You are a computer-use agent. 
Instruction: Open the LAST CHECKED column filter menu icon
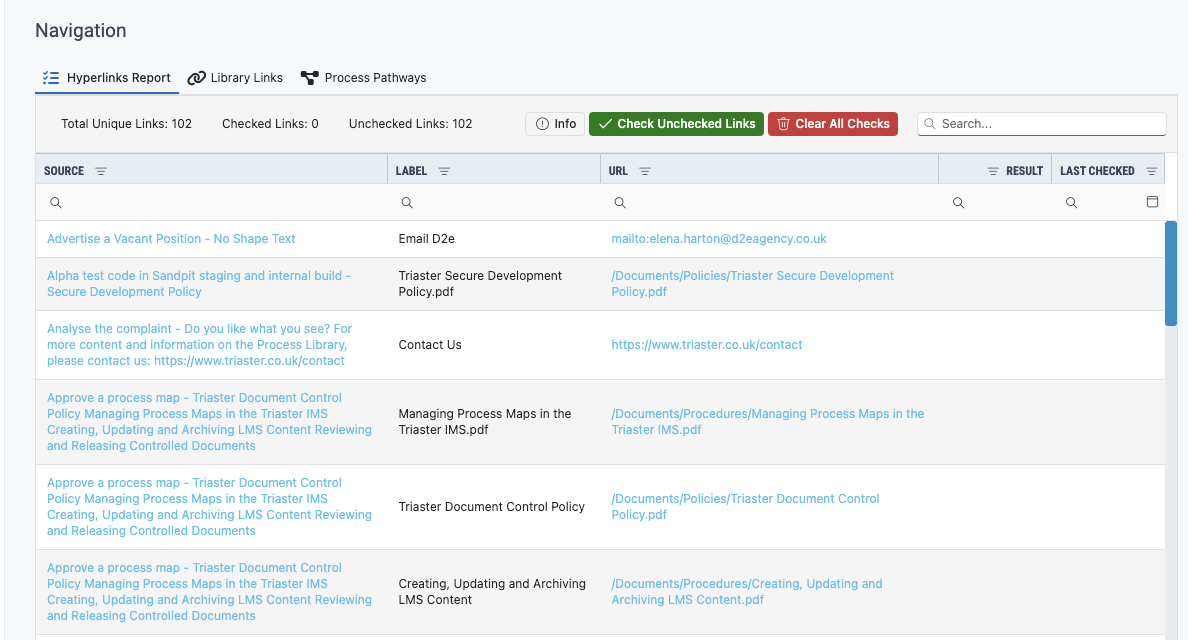[x=1152, y=171]
